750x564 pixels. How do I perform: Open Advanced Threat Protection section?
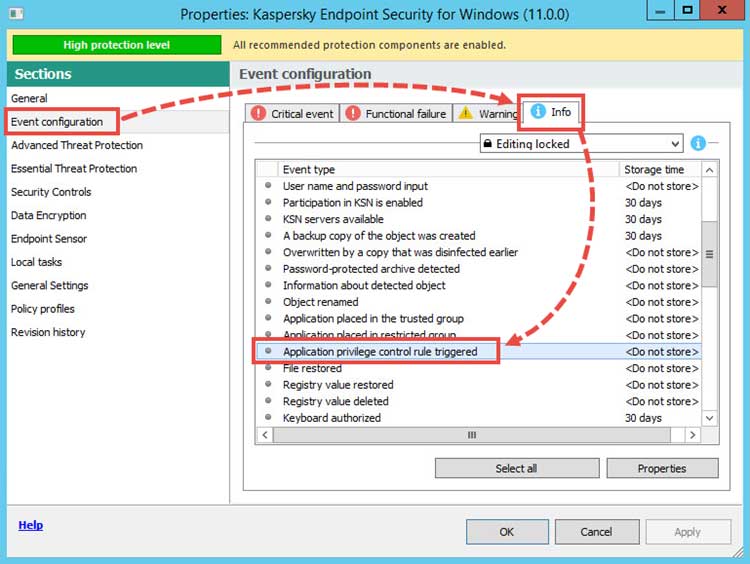pyautogui.click(x=77, y=145)
